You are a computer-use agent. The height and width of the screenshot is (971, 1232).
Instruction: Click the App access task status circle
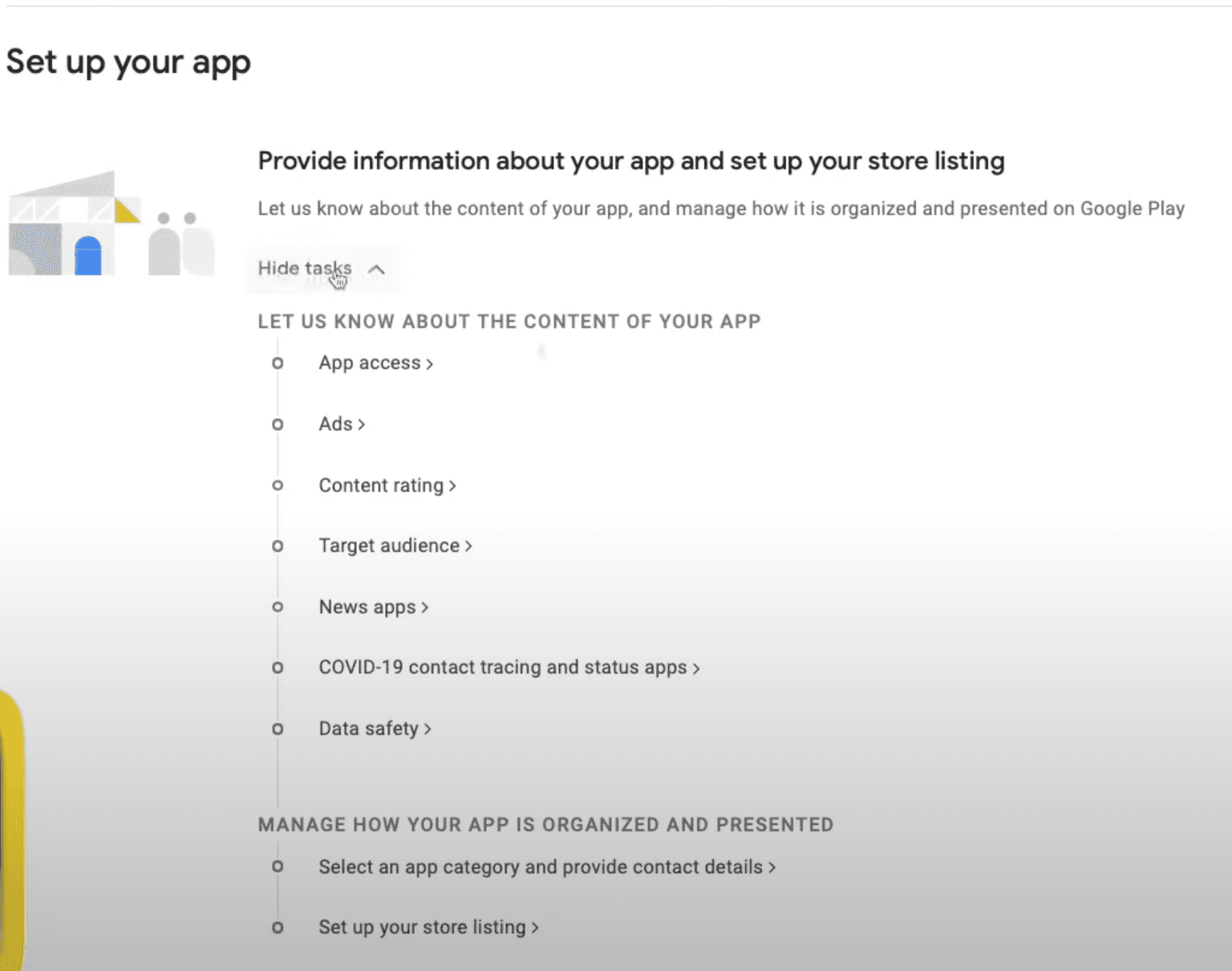tap(278, 363)
